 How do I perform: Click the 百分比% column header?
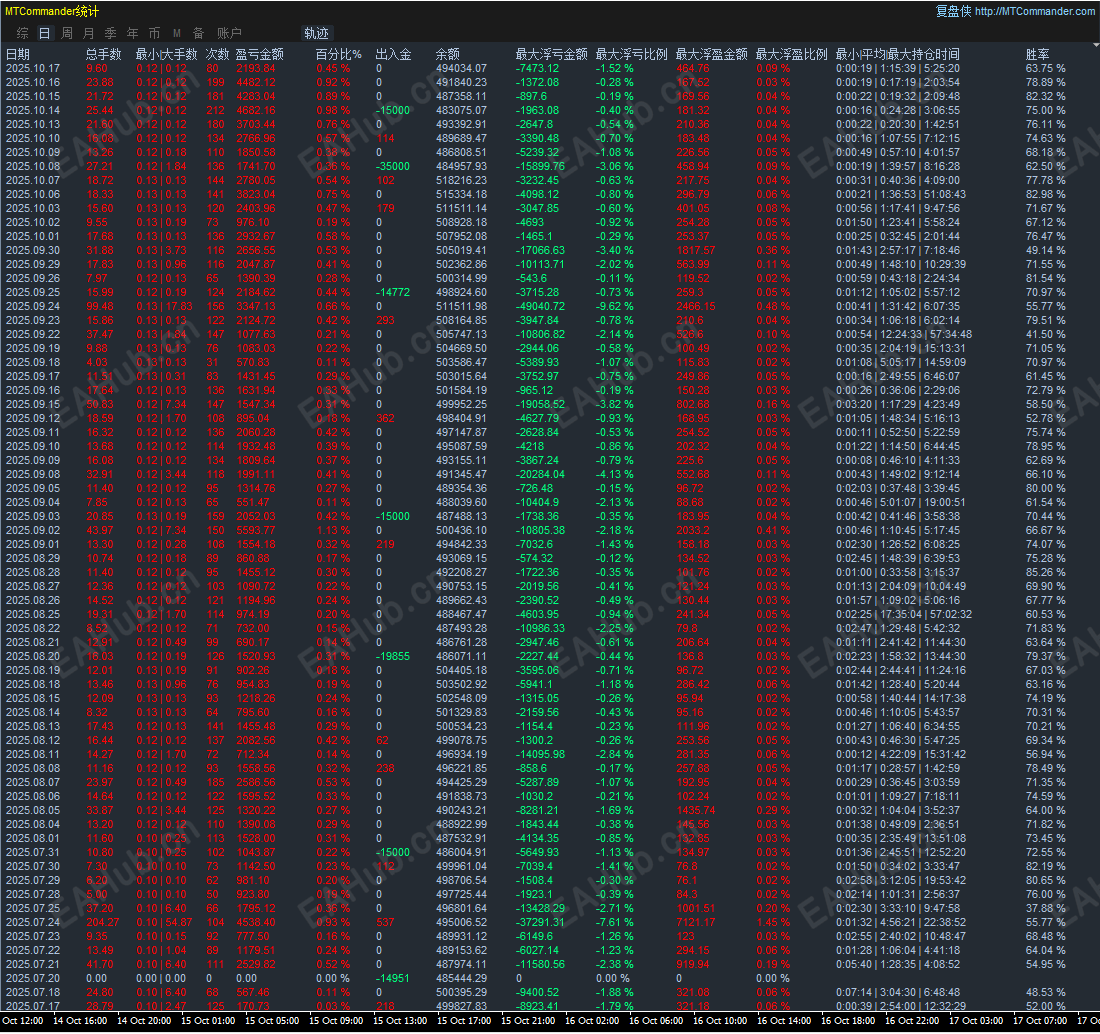point(338,54)
